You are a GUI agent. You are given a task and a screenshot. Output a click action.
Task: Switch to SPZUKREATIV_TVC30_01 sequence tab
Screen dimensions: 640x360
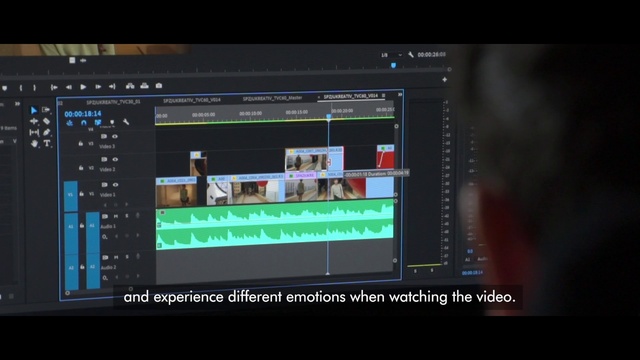(113, 102)
